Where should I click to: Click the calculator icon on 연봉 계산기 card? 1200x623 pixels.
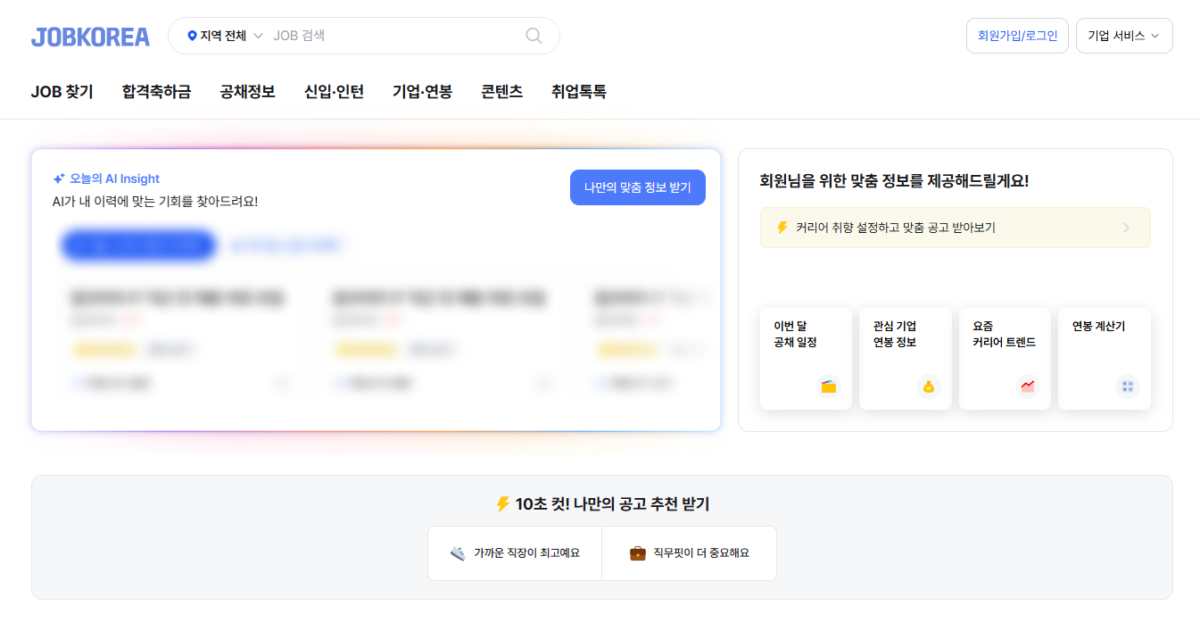[1129, 384]
